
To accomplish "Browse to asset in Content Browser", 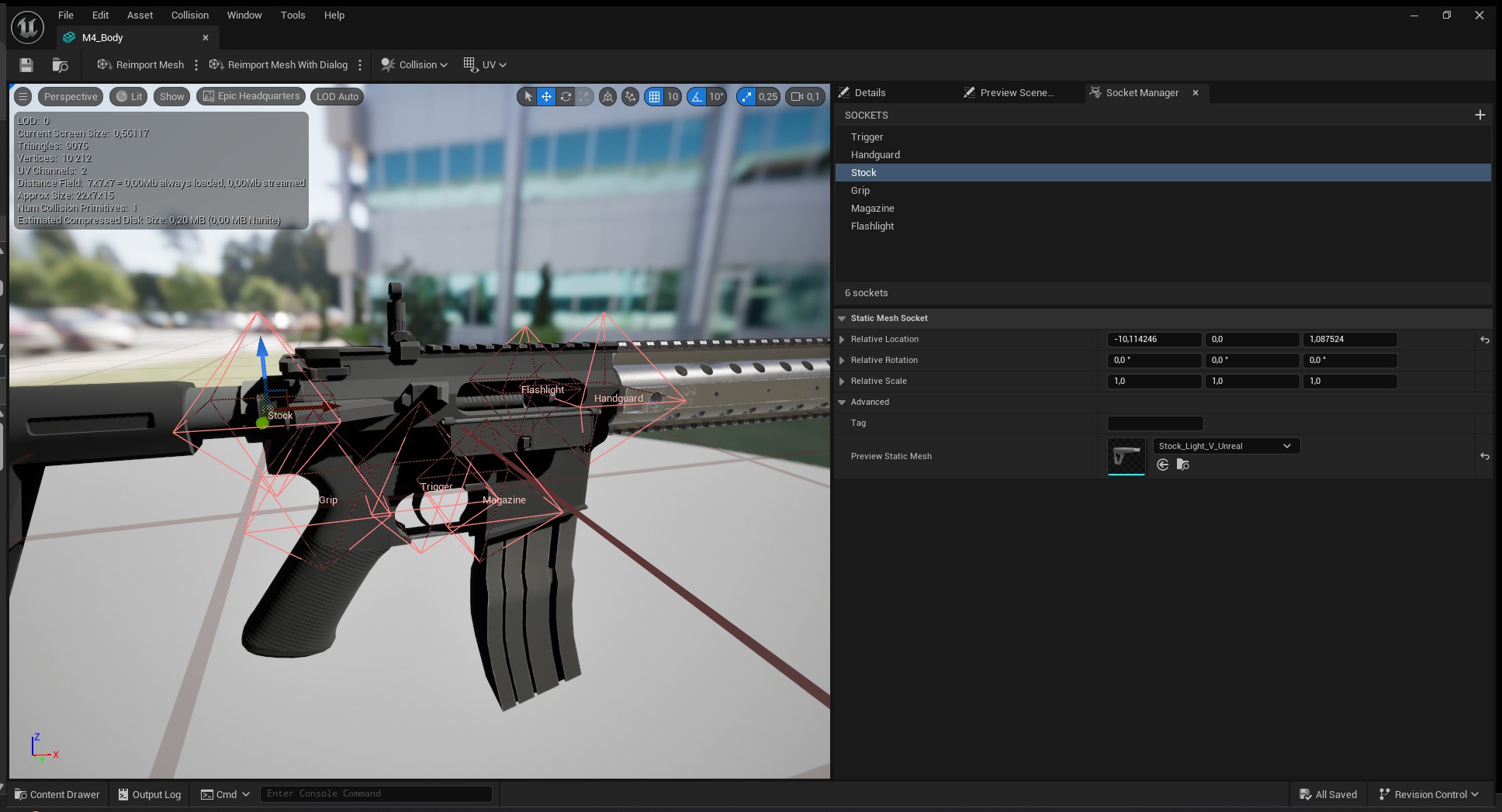I will 60,65.
